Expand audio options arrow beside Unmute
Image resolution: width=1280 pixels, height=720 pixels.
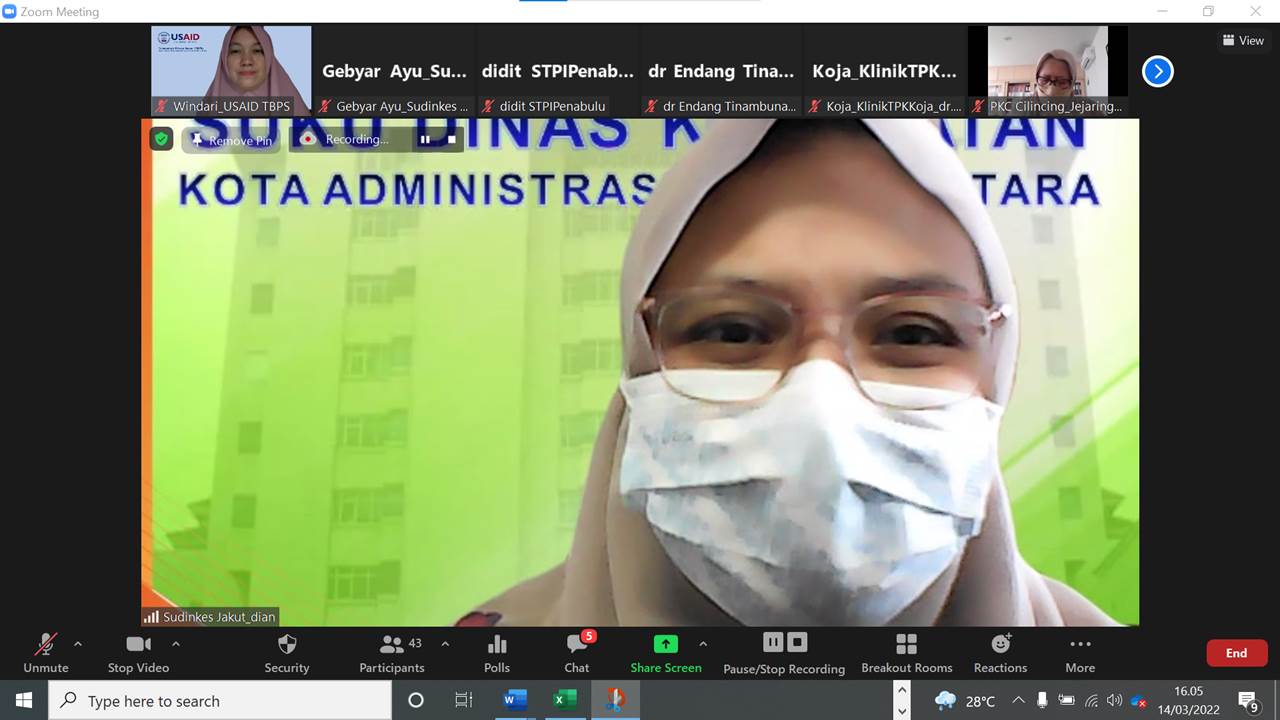click(x=78, y=644)
